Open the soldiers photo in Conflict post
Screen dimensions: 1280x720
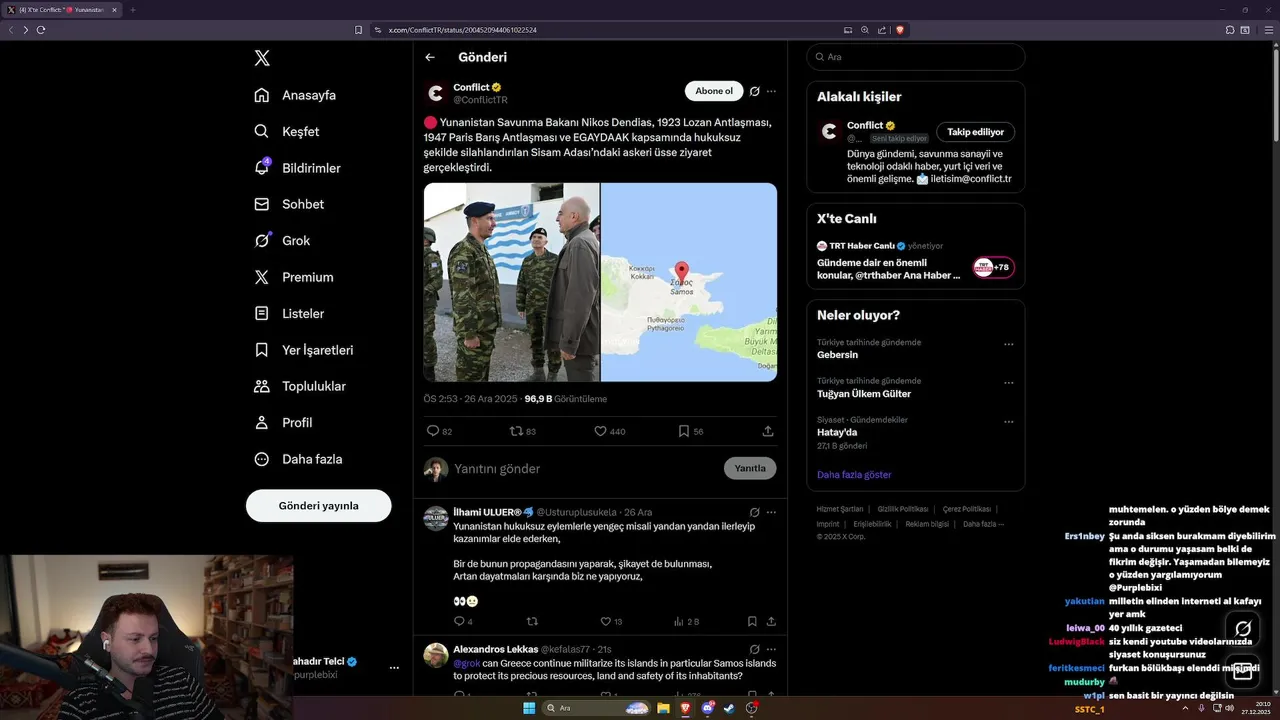pyautogui.click(x=511, y=282)
